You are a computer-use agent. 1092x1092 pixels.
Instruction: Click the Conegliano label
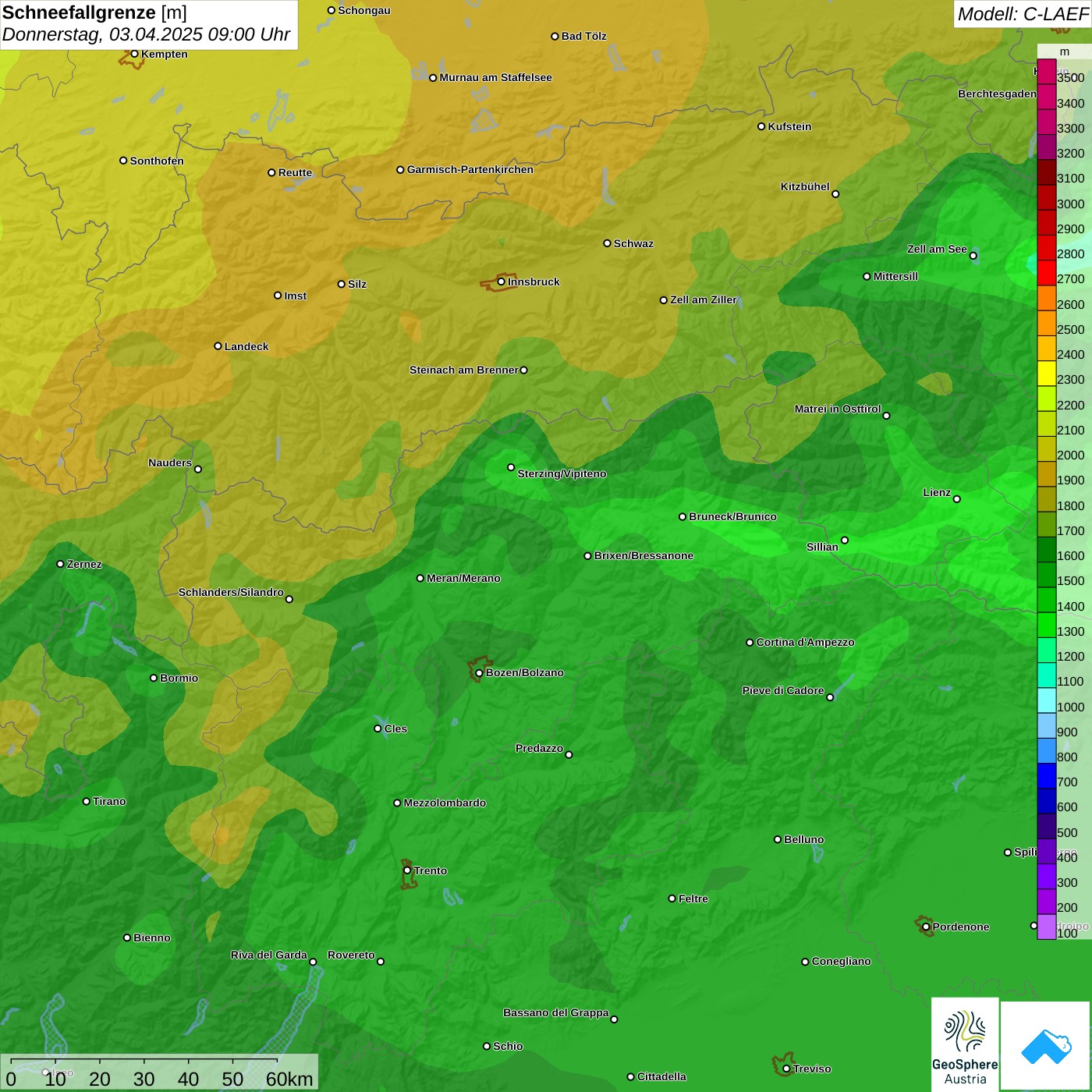point(842,961)
